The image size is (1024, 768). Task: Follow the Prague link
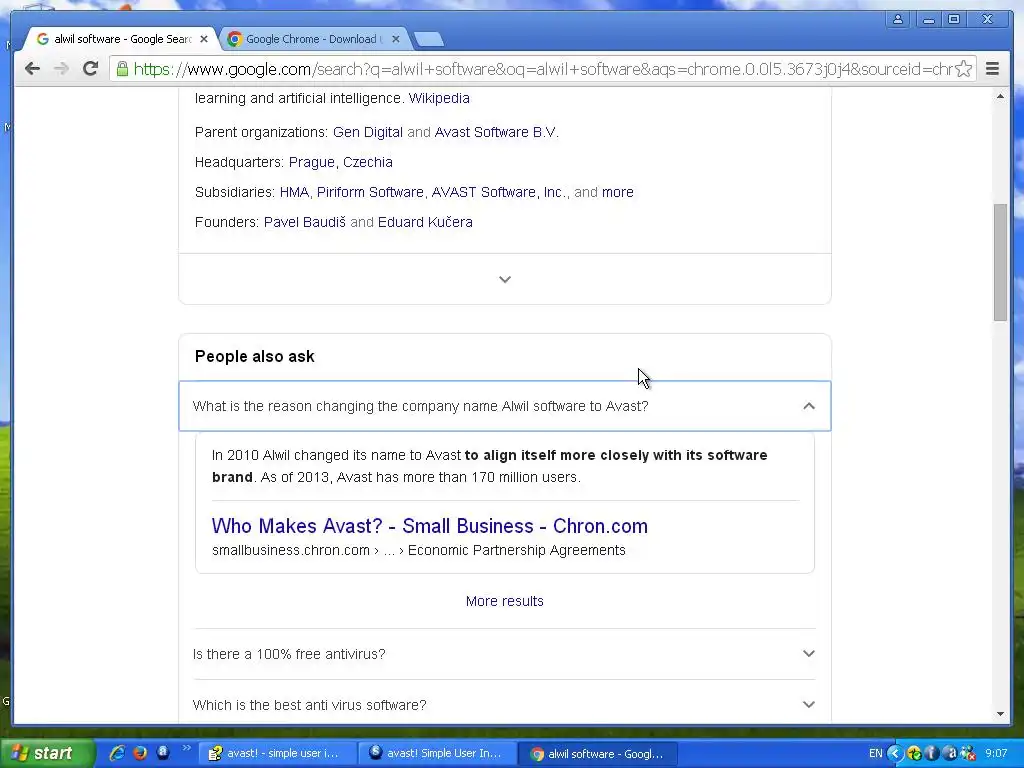pyautogui.click(x=312, y=162)
